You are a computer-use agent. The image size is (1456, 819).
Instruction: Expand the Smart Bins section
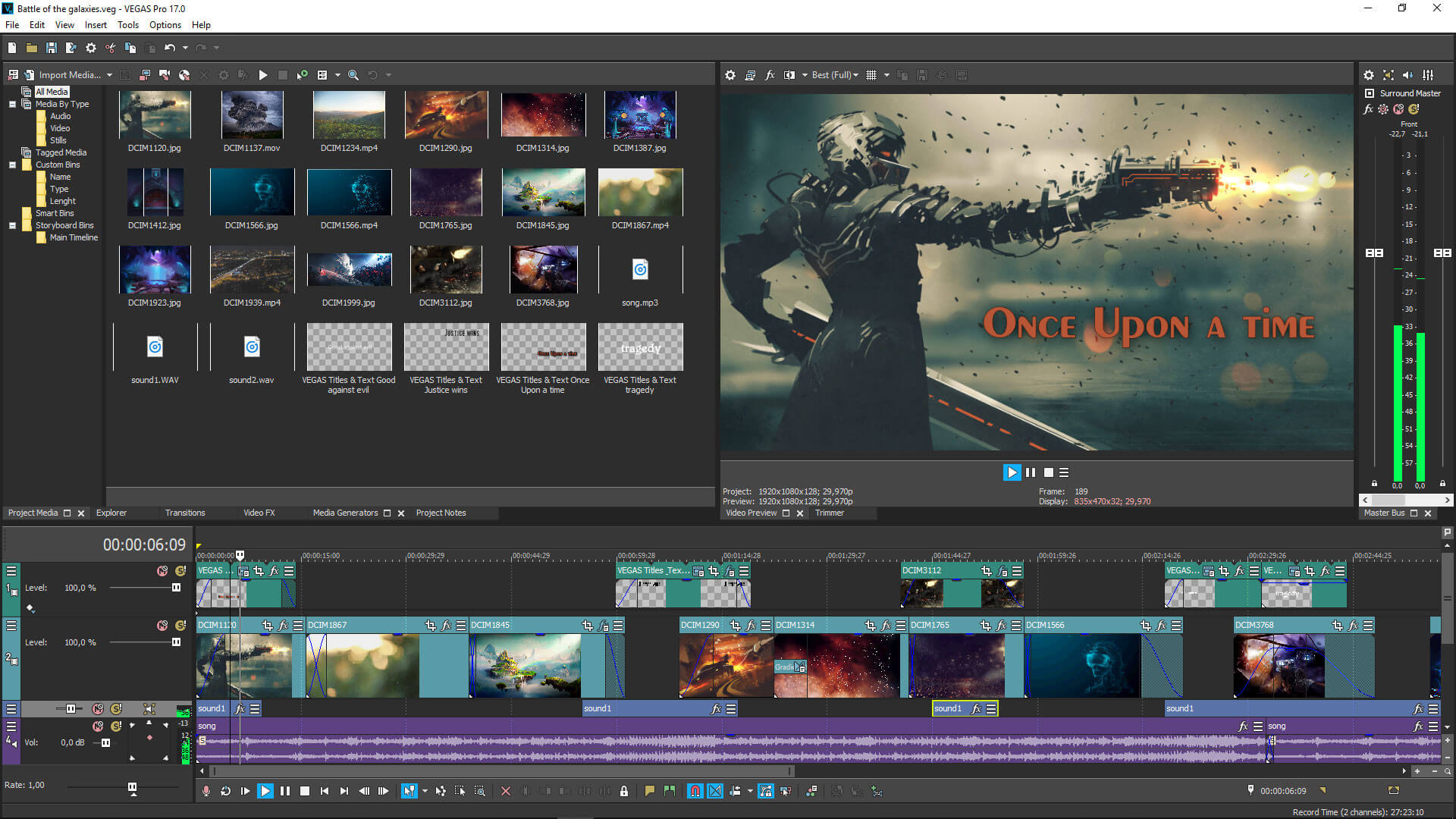tap(12, 213)
